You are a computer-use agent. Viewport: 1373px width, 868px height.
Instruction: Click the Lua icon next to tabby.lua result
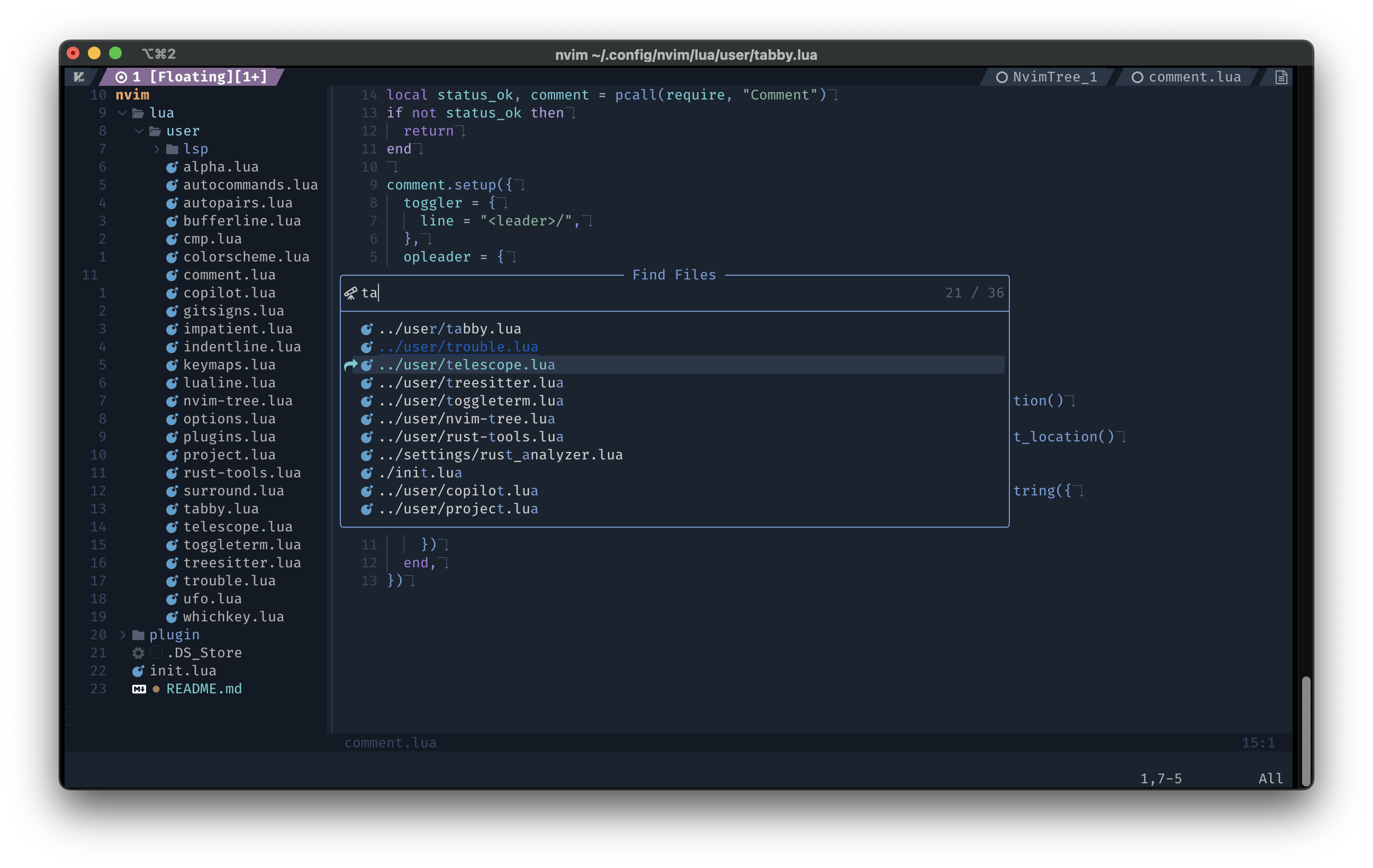pyautogui.click(x=367, y=329)
